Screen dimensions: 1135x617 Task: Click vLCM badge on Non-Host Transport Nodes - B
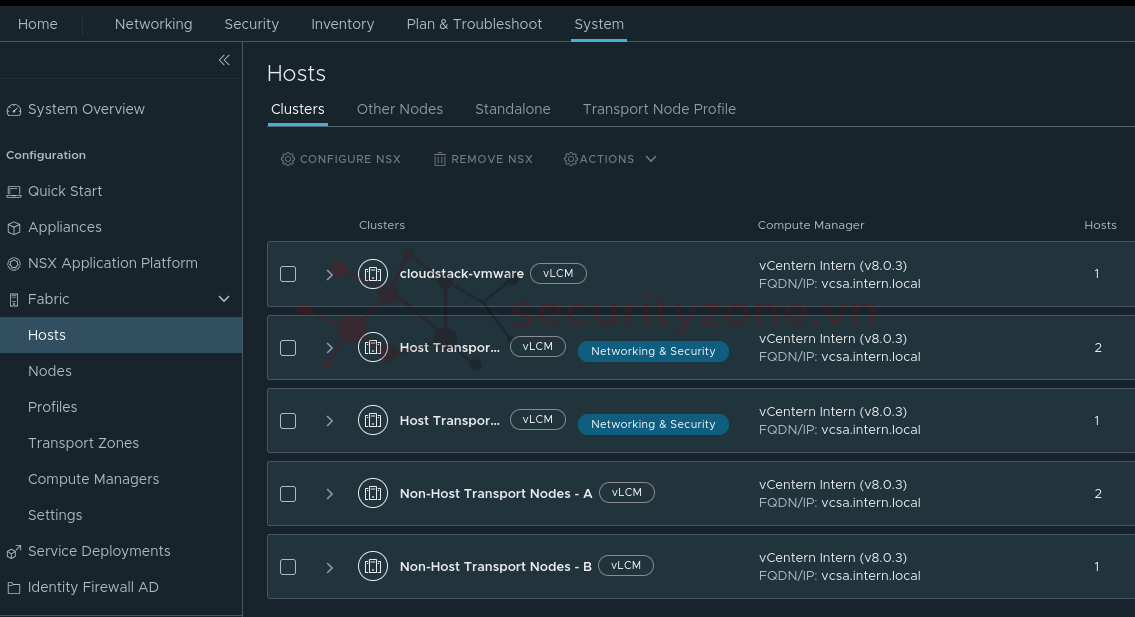point(626,566)
